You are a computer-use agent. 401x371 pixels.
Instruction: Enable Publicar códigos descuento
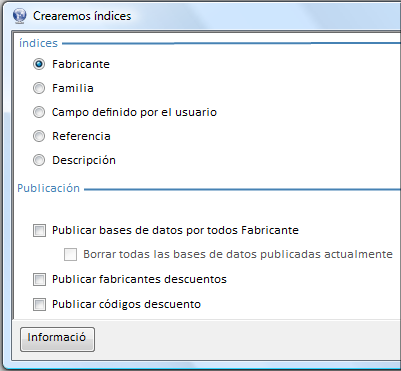click(x=39, y=304)
